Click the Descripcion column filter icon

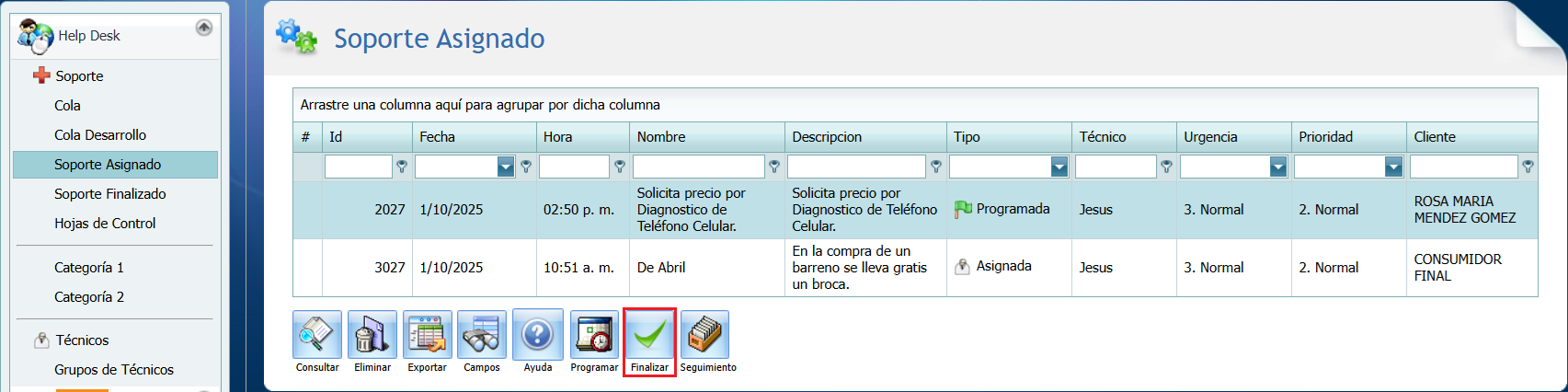pos(936,167)
